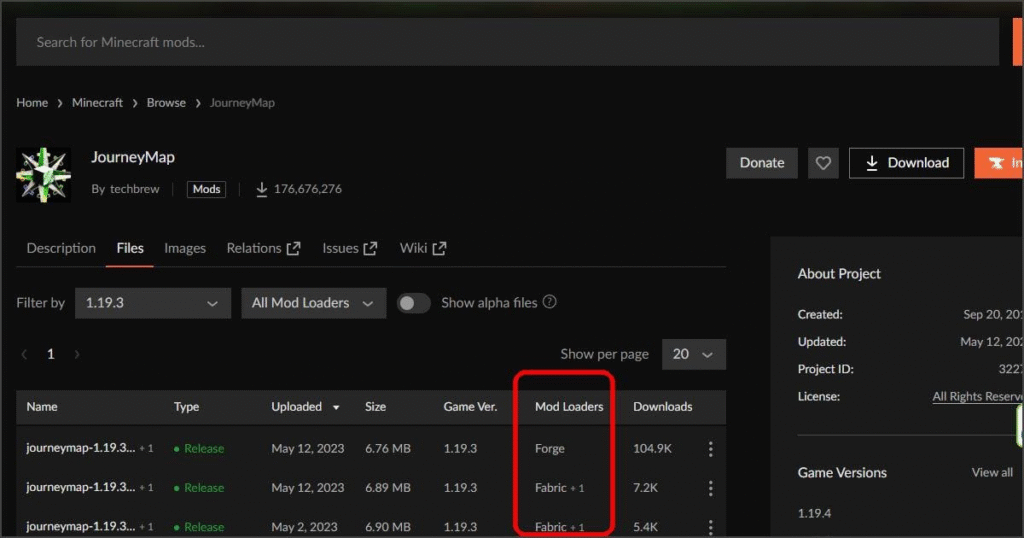This screenshot has height=538, width=1024.
Task: Click the Forge mod loader cell
Action: pyautogui.click(x=550, y=449)
